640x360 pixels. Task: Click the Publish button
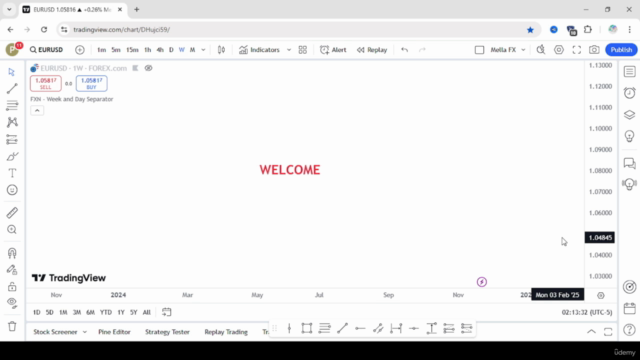coord(621,50)
